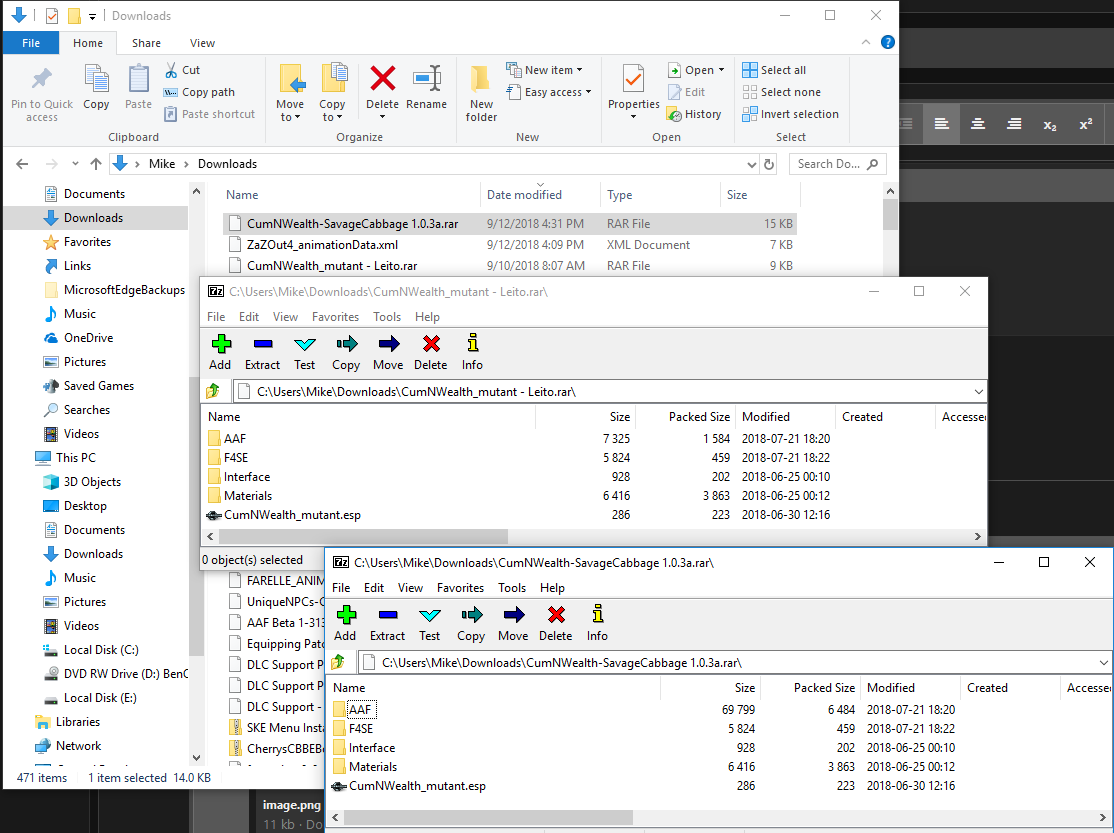
Task: Click Rename in Explorer ribbon
Action: tap(426, 87)
